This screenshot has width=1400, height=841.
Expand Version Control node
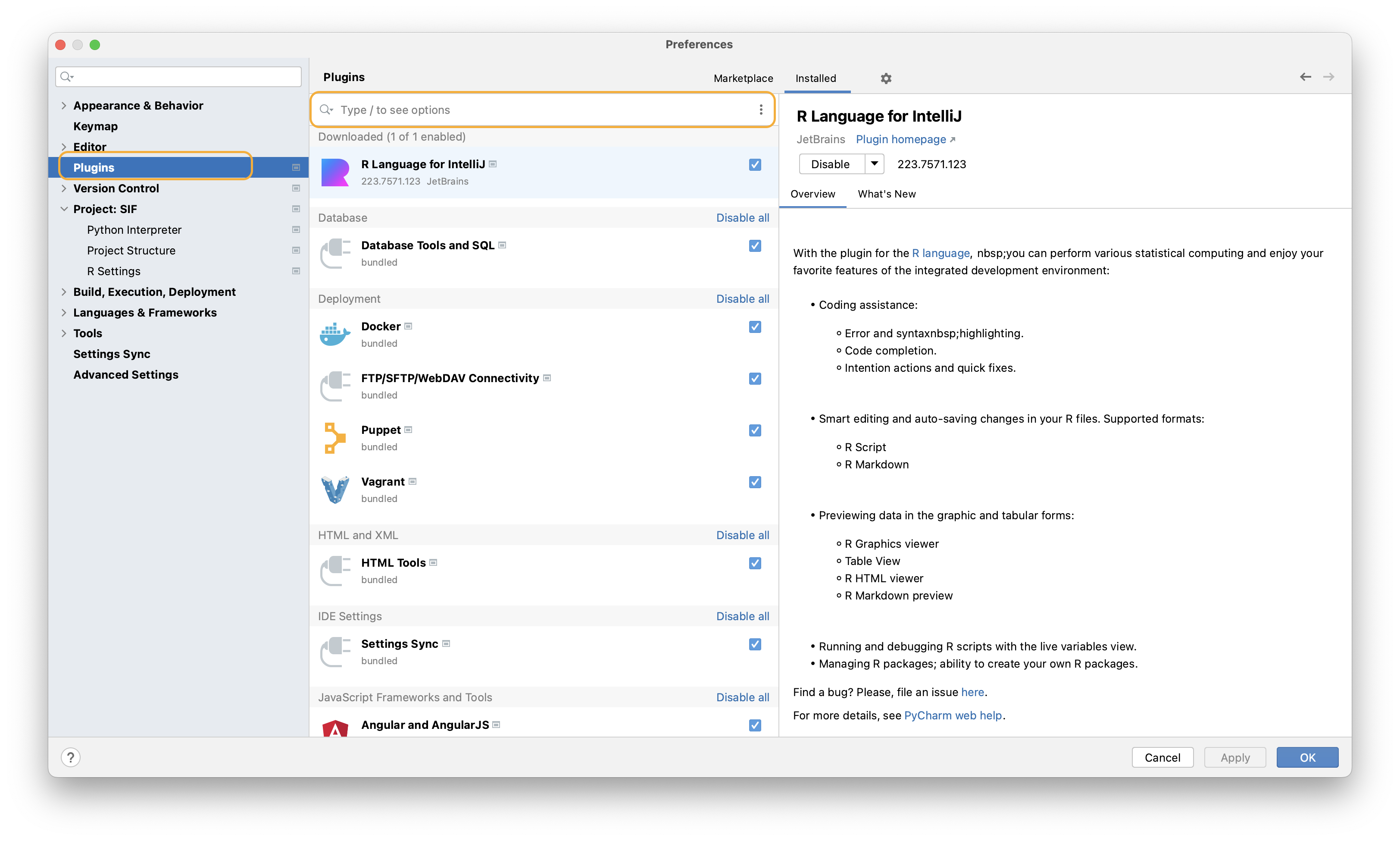(63, 188)
